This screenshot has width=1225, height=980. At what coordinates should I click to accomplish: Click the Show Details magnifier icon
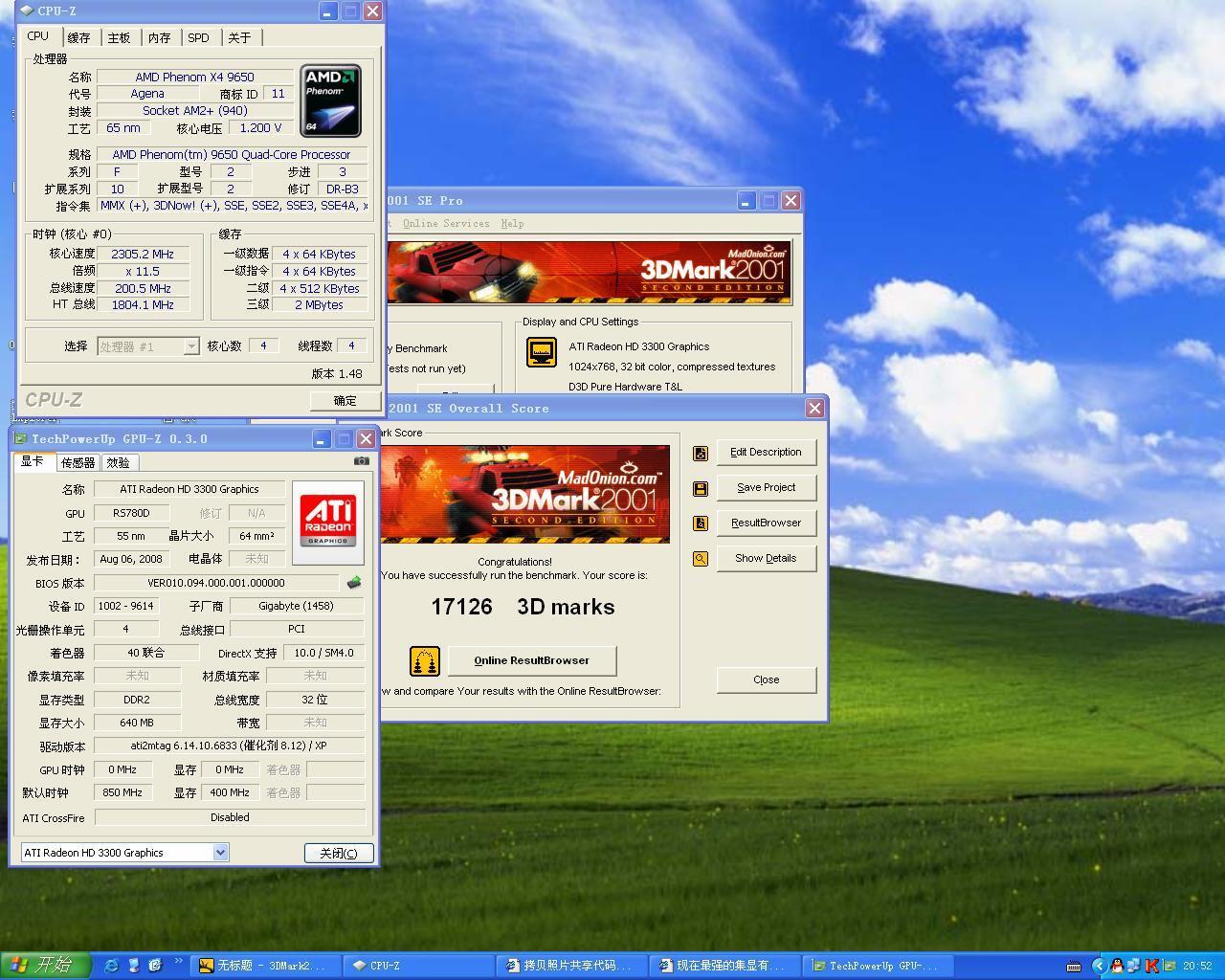tap(701, 559)
